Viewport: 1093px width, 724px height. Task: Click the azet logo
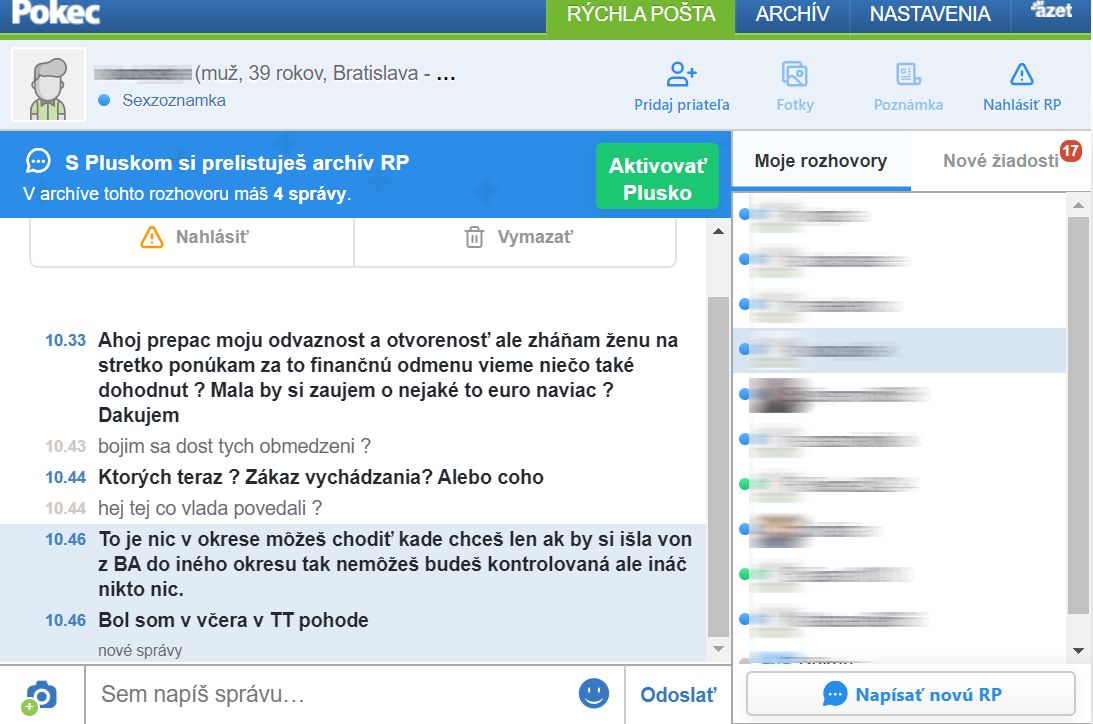(1052, 10)
